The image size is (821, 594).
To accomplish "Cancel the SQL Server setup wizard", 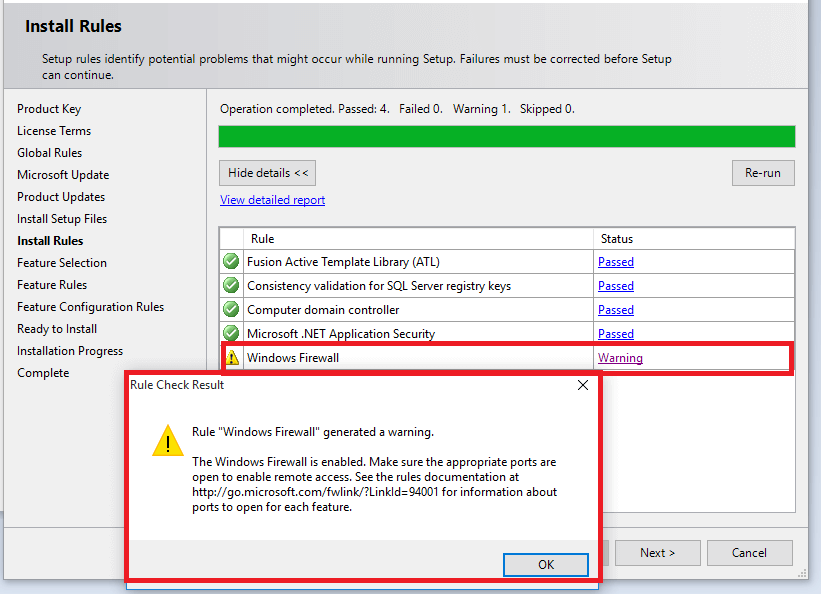I will pos(749,553).
